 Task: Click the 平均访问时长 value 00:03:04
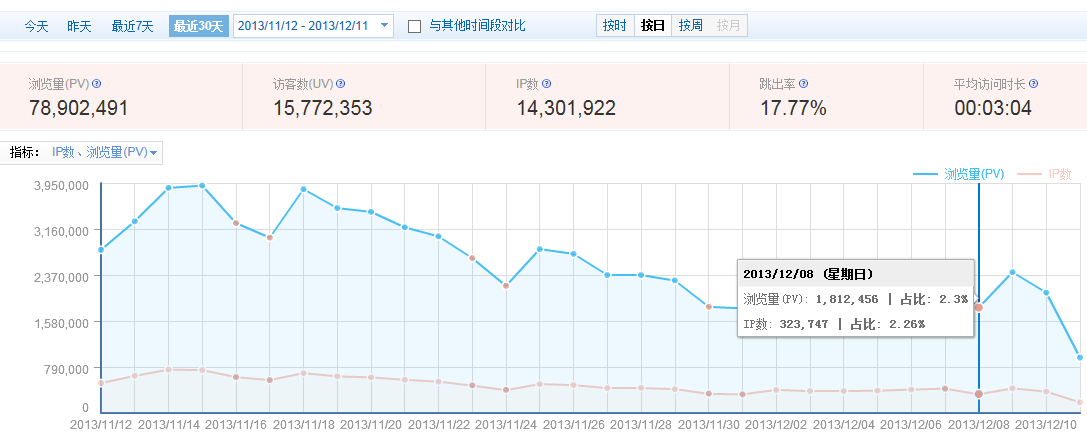coord(993,108)
